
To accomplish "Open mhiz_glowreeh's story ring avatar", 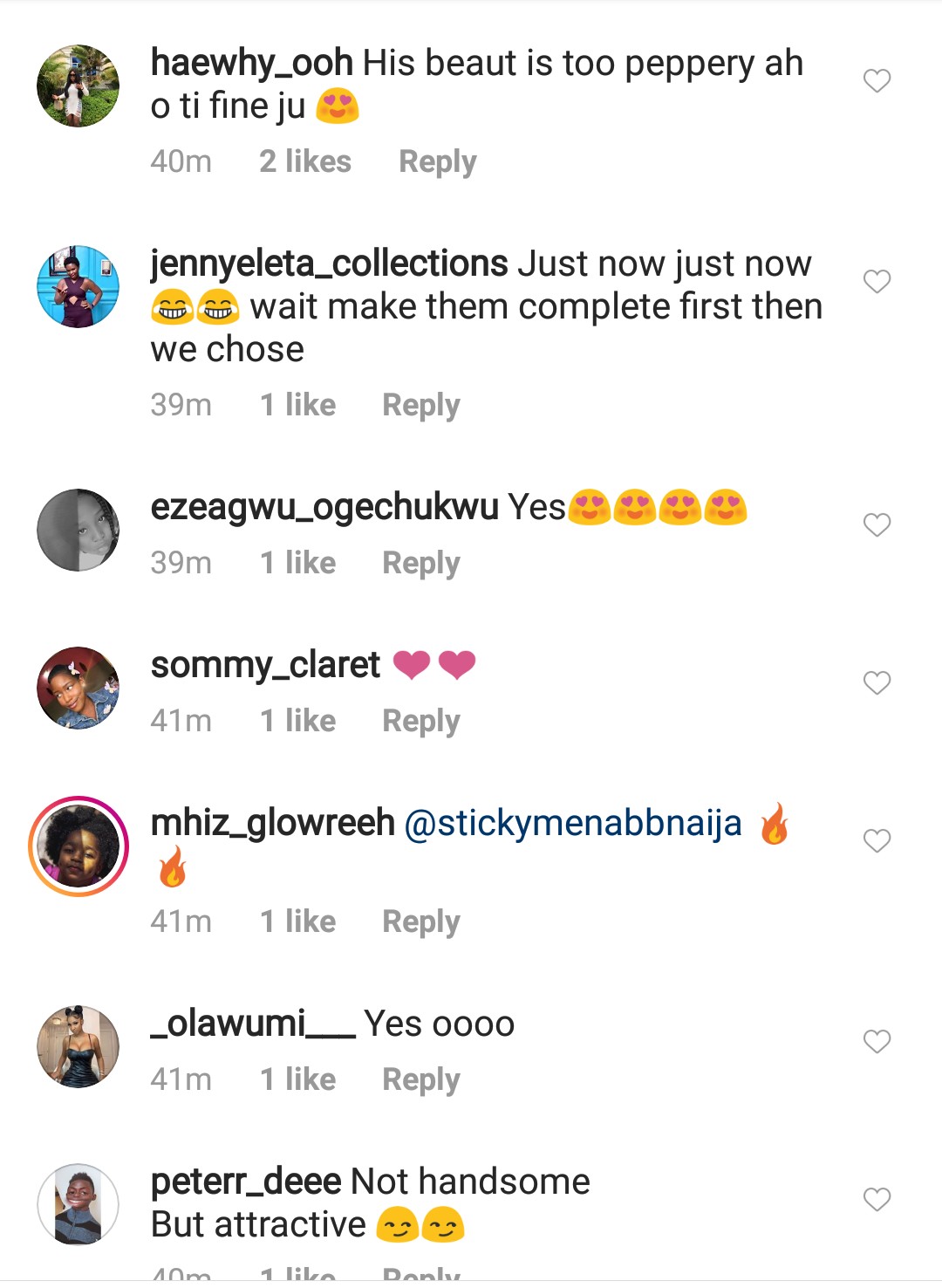I will (78, 846).
